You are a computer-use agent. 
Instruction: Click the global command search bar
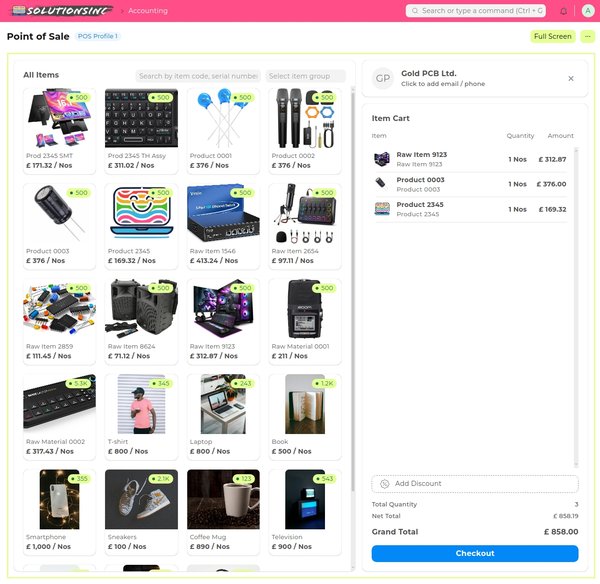[x=476, y=11]
